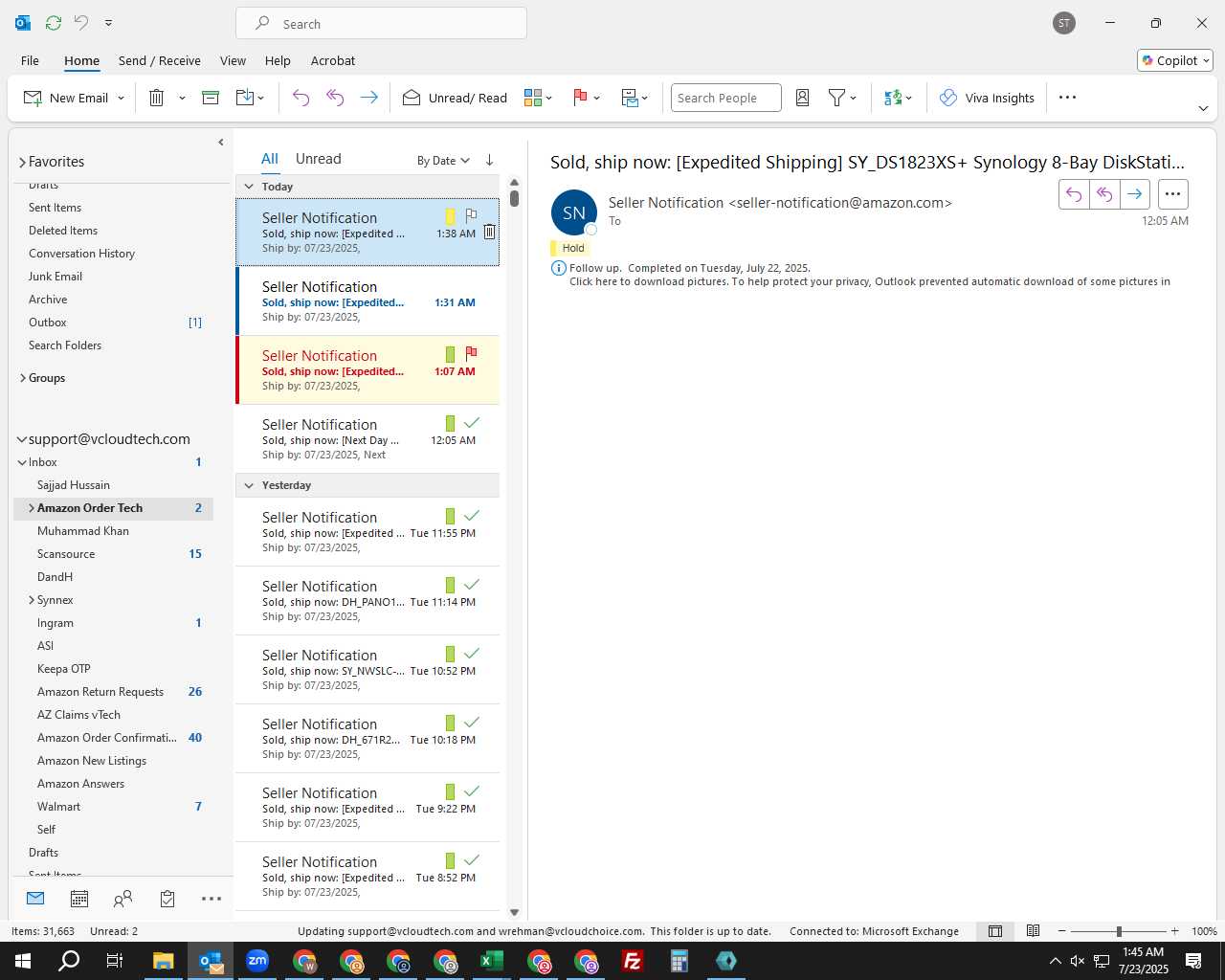Click the Send/Receive All Folders icon in title bar
Image resolution: width=1225 pixels, height=980 pixels.
54,22
